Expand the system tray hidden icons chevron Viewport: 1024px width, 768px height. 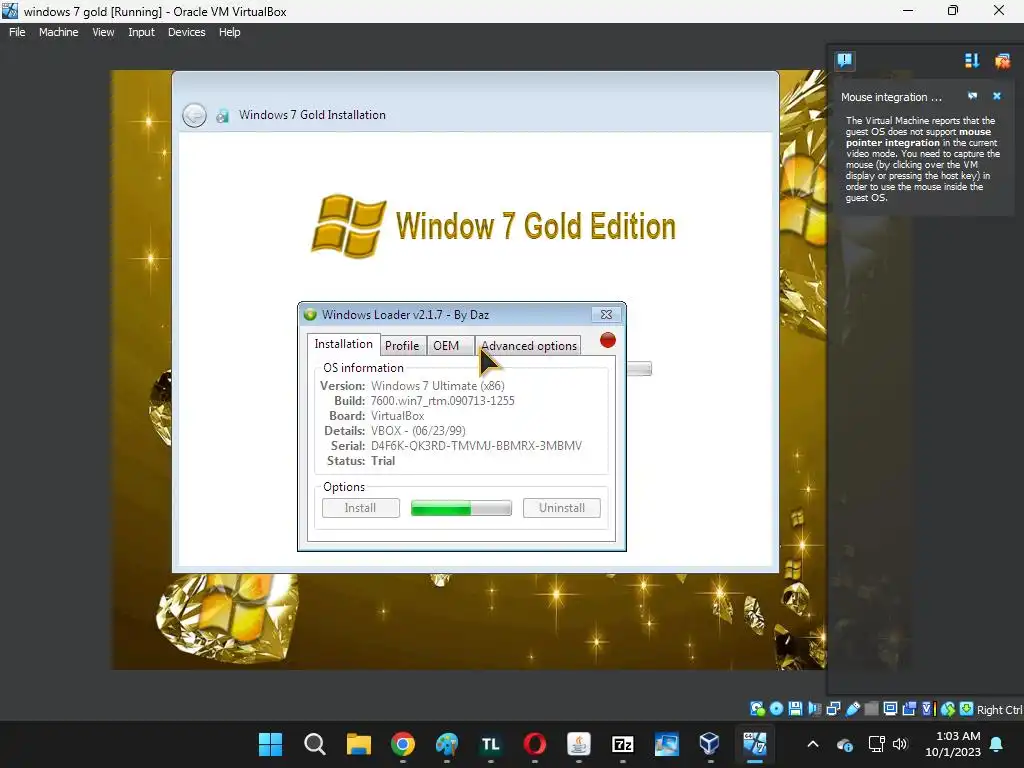click(813, 744)
